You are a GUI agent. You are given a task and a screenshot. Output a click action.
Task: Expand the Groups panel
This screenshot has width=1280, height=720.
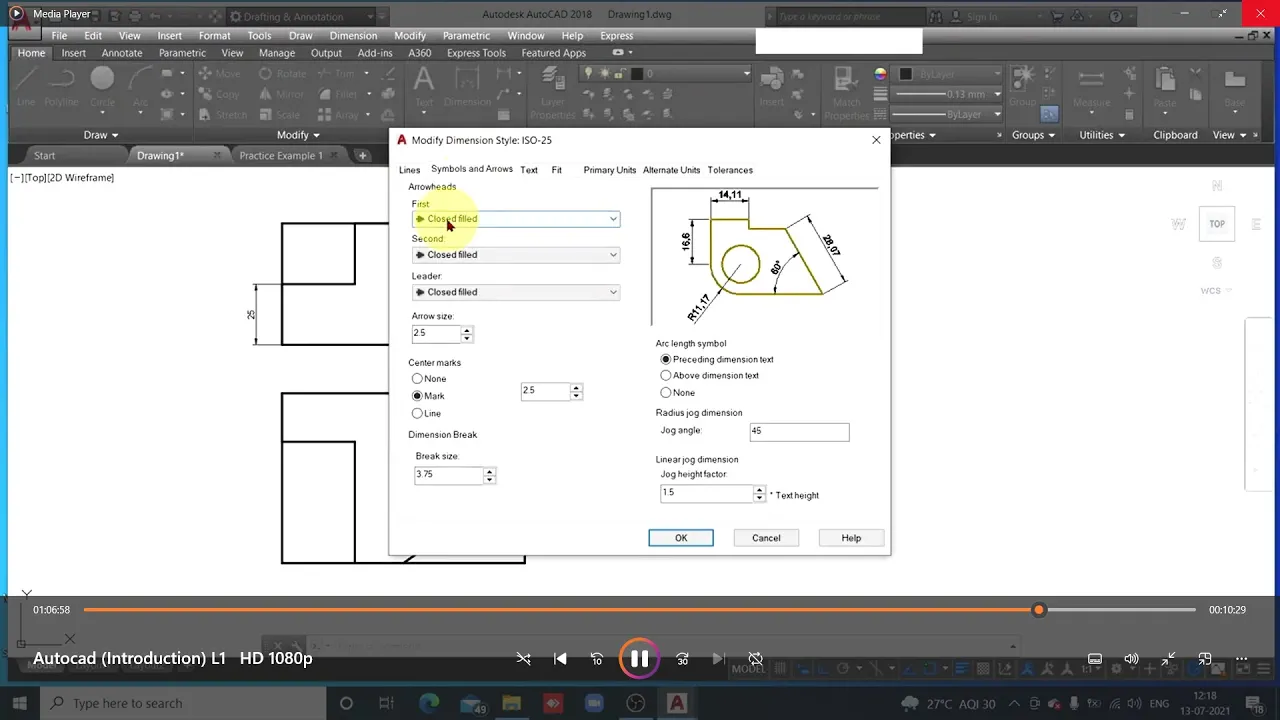[1034, 135]
